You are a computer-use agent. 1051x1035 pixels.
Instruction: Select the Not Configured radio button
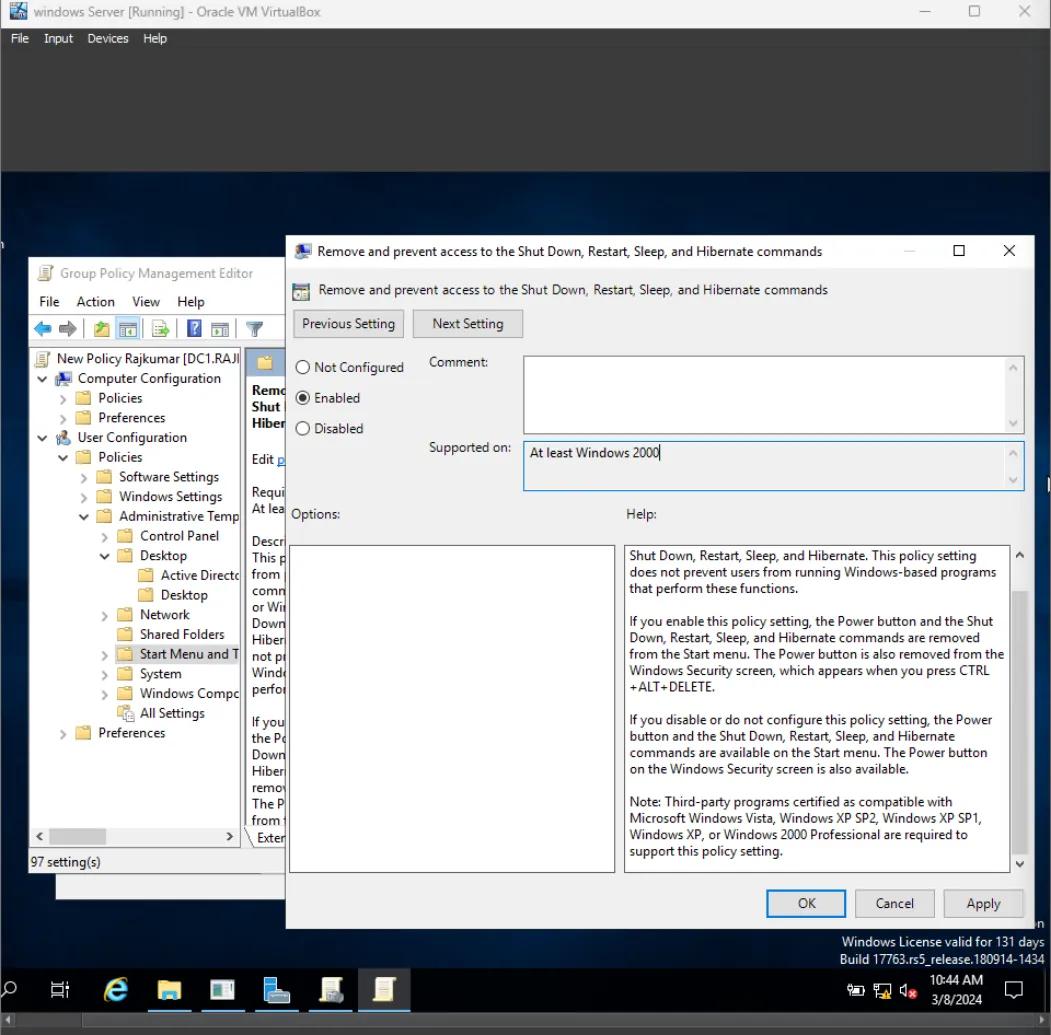point(303,367)
